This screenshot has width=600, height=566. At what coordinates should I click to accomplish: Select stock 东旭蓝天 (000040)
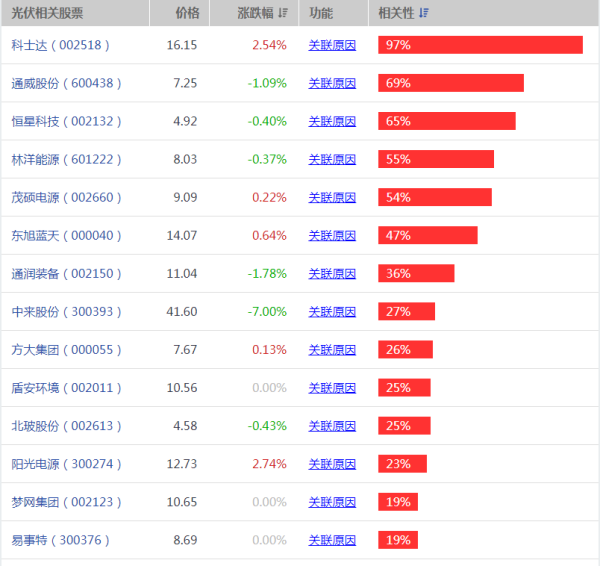coord(66,235)
